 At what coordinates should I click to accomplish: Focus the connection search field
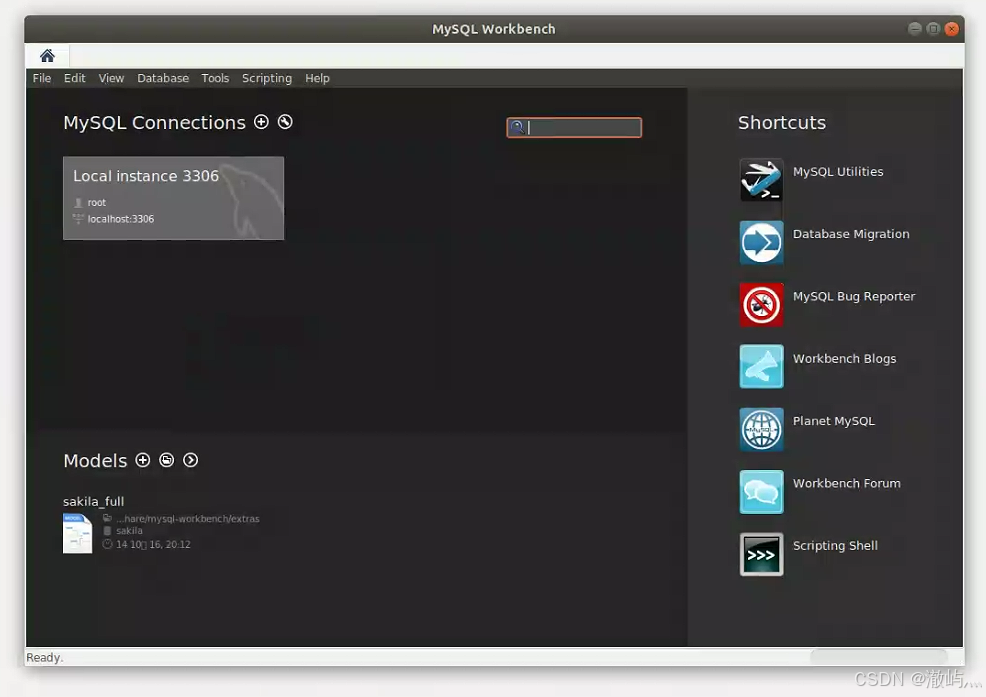click(x=574, y=127)
